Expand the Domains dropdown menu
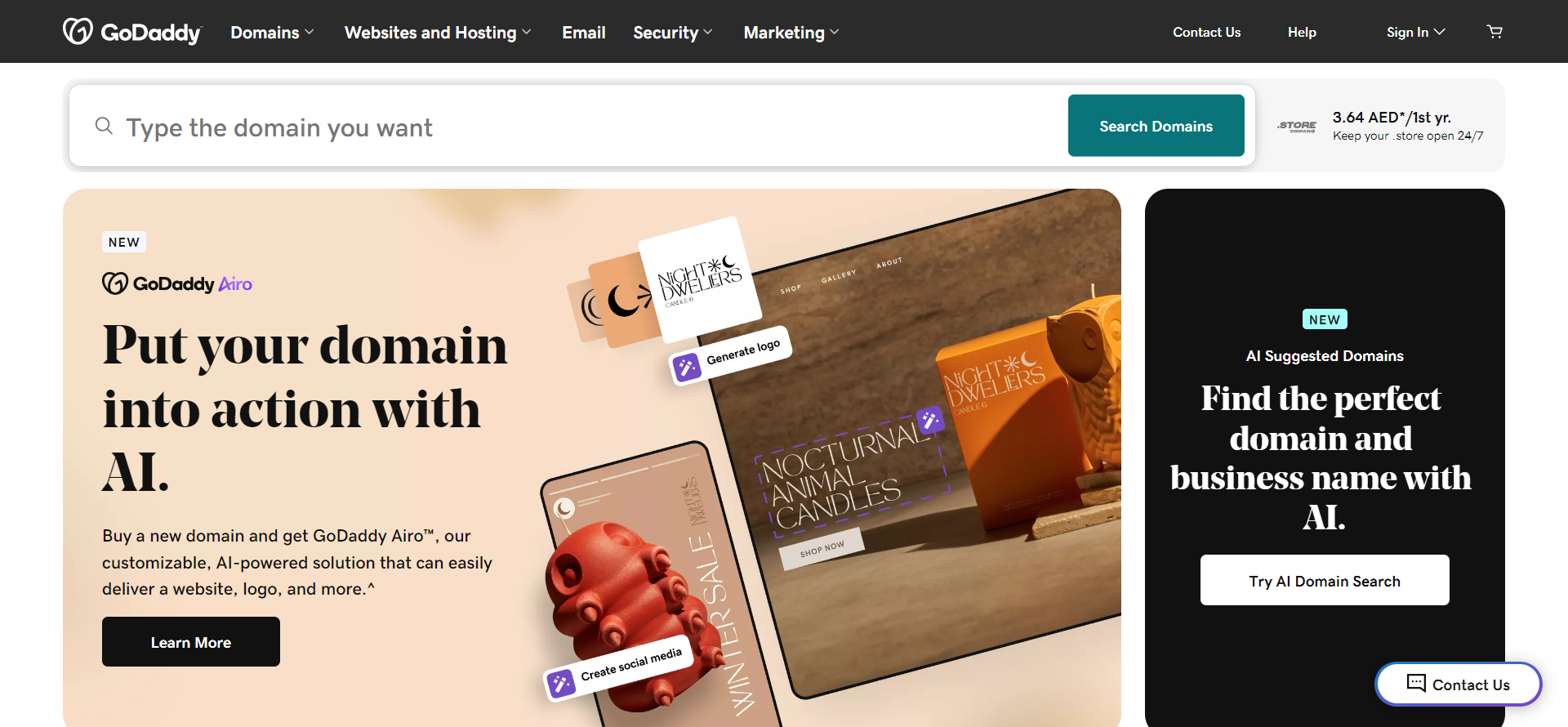This screenshot has width=1568, height=727. coord(272,33)
